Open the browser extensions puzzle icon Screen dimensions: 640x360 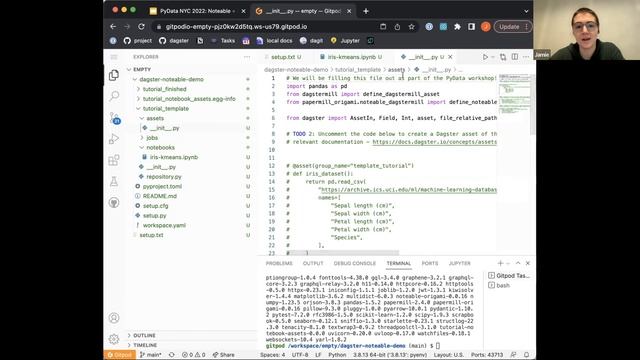pos(457,27)
